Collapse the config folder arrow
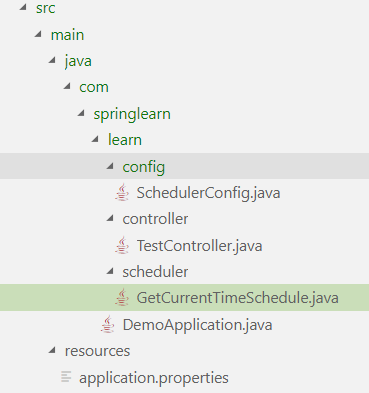 coord(110,166)
